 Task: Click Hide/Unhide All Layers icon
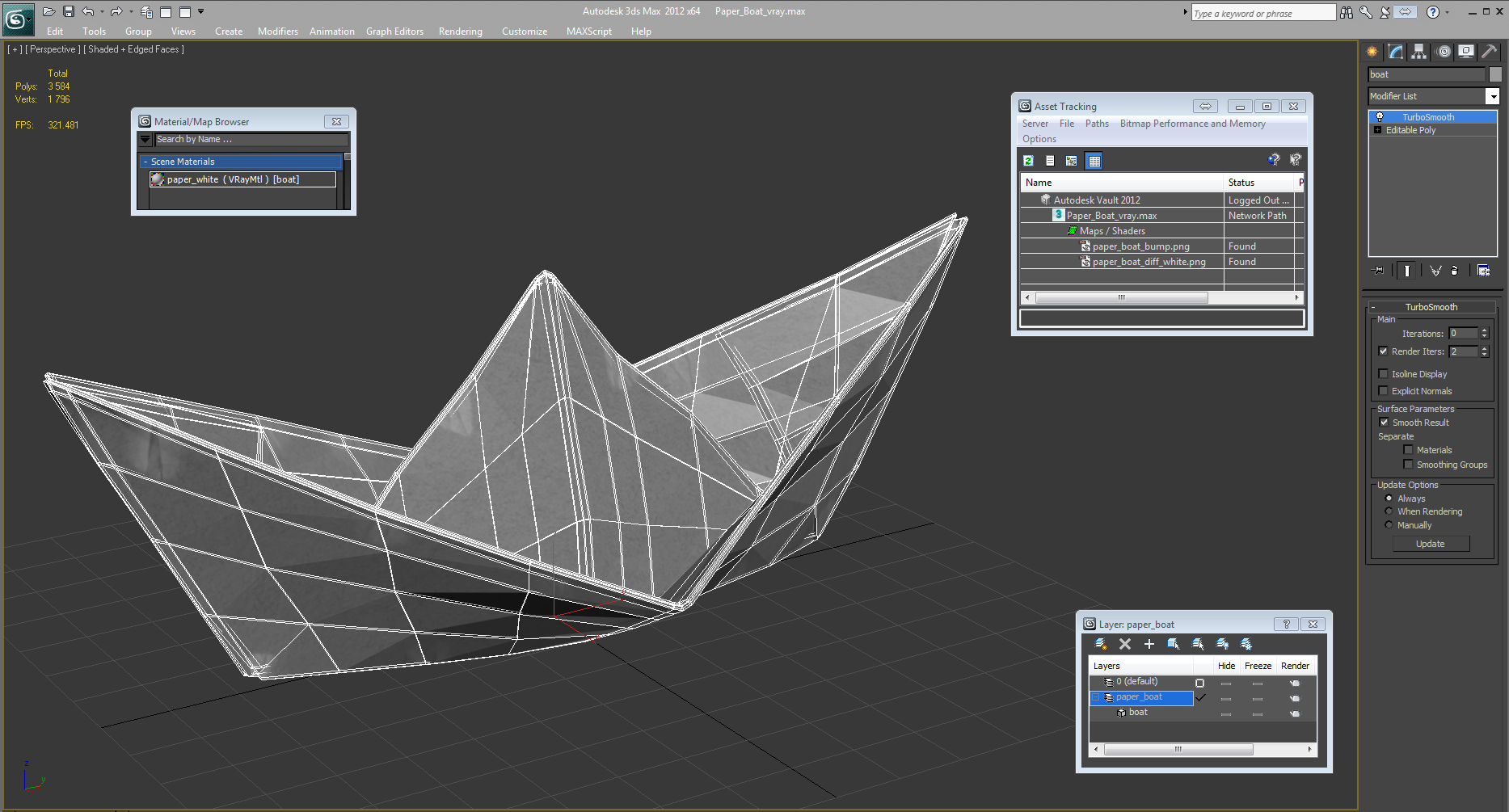tap(1222, 644)
